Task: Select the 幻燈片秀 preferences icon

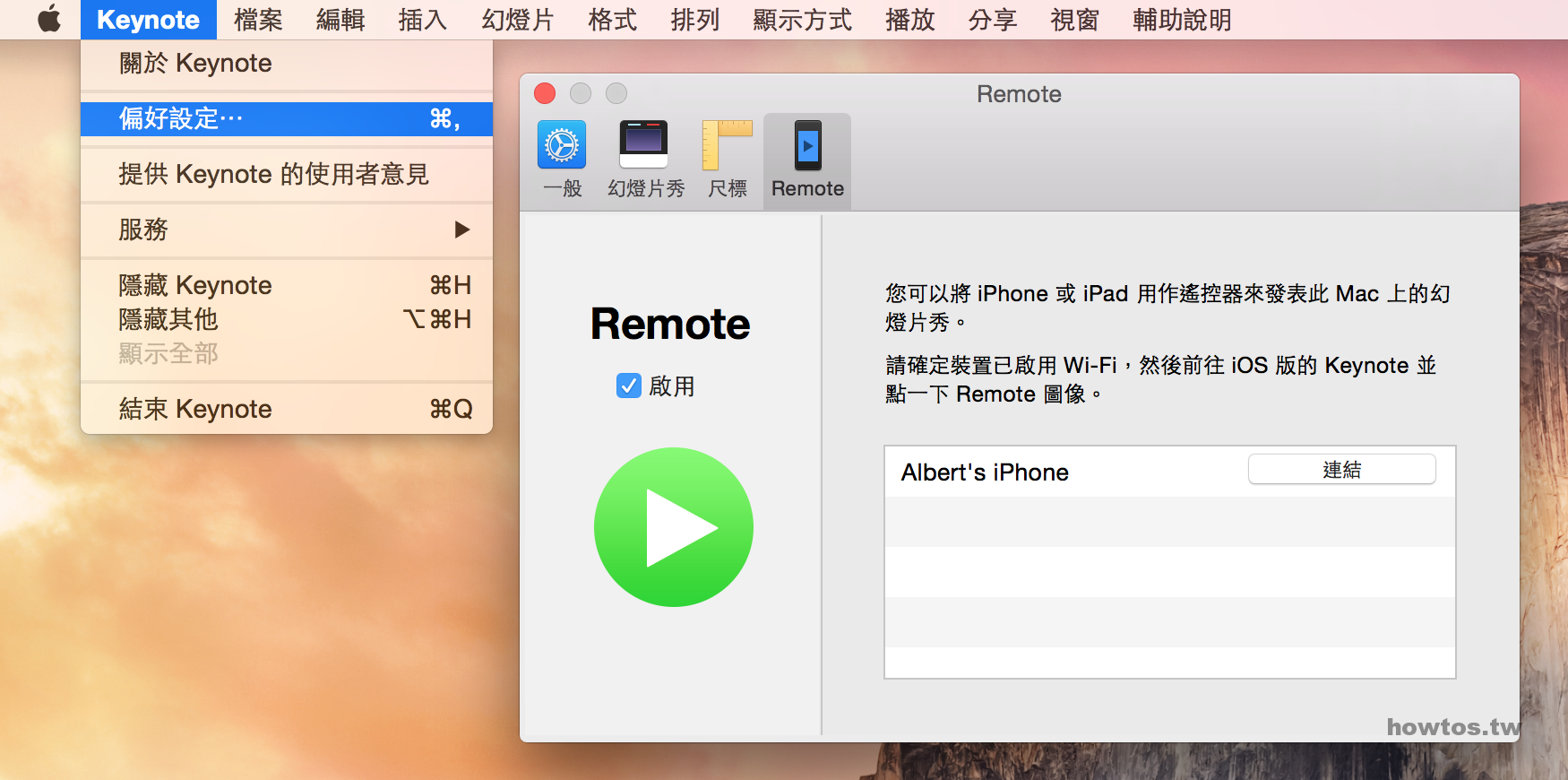Action: pyautogui.click(x=645, y=160)
